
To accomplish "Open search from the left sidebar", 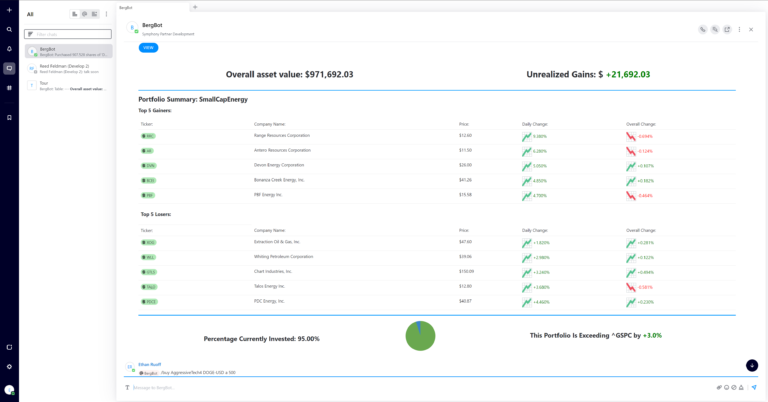I will 9,29.
